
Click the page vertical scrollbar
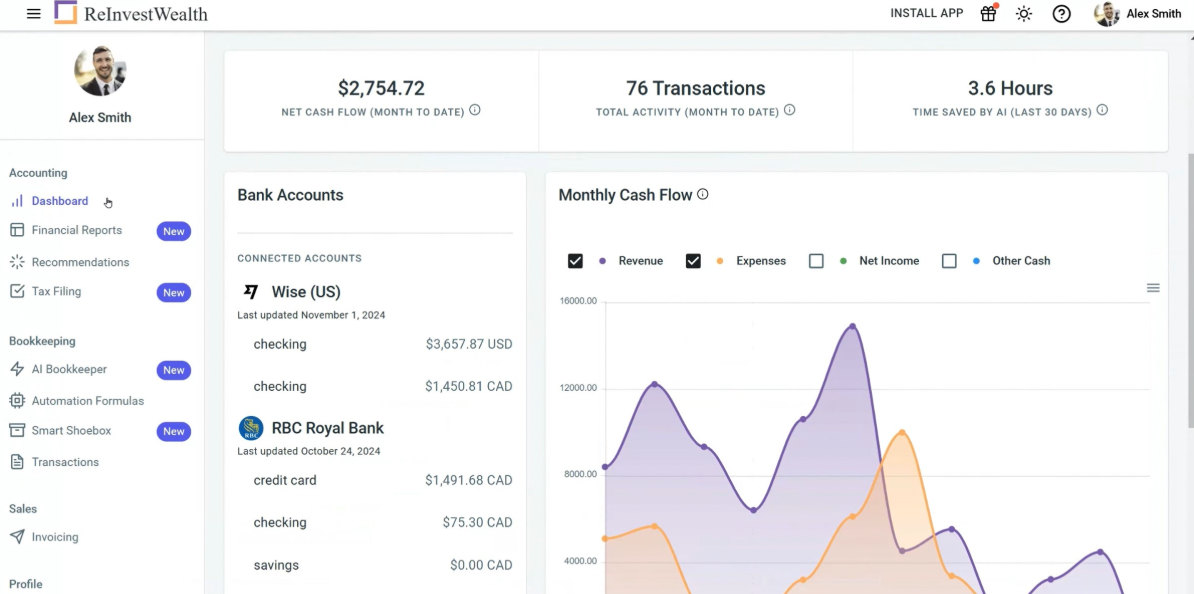(1190, 289)
